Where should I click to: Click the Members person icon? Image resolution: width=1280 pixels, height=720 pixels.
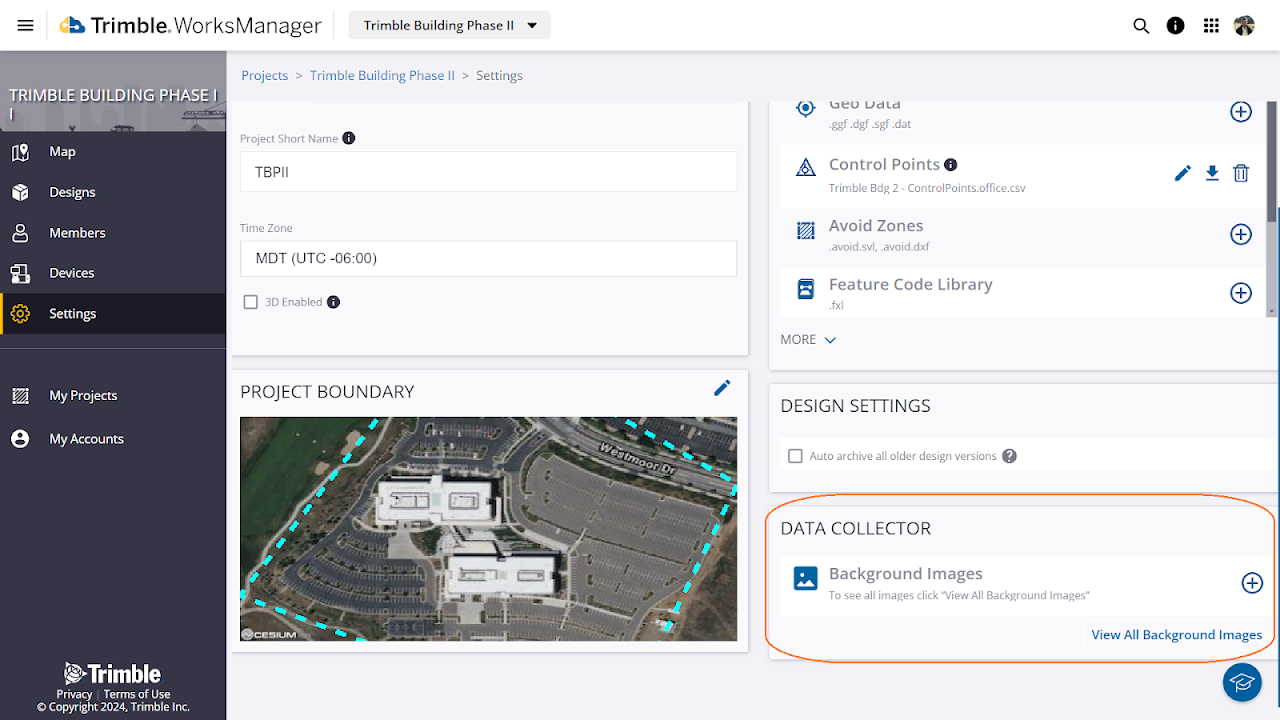[20, 233]
